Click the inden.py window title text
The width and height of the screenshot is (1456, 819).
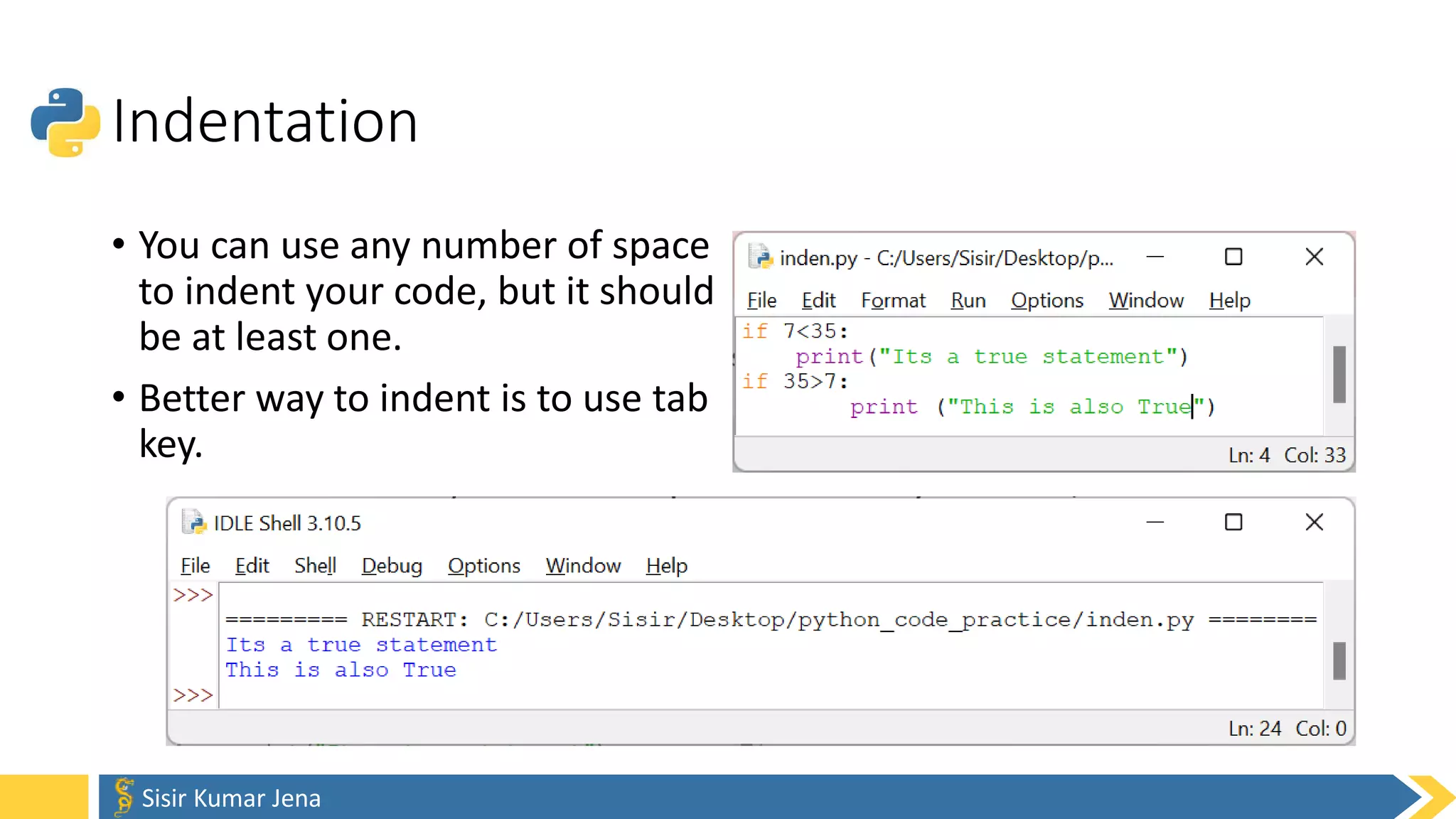point(946,258)
